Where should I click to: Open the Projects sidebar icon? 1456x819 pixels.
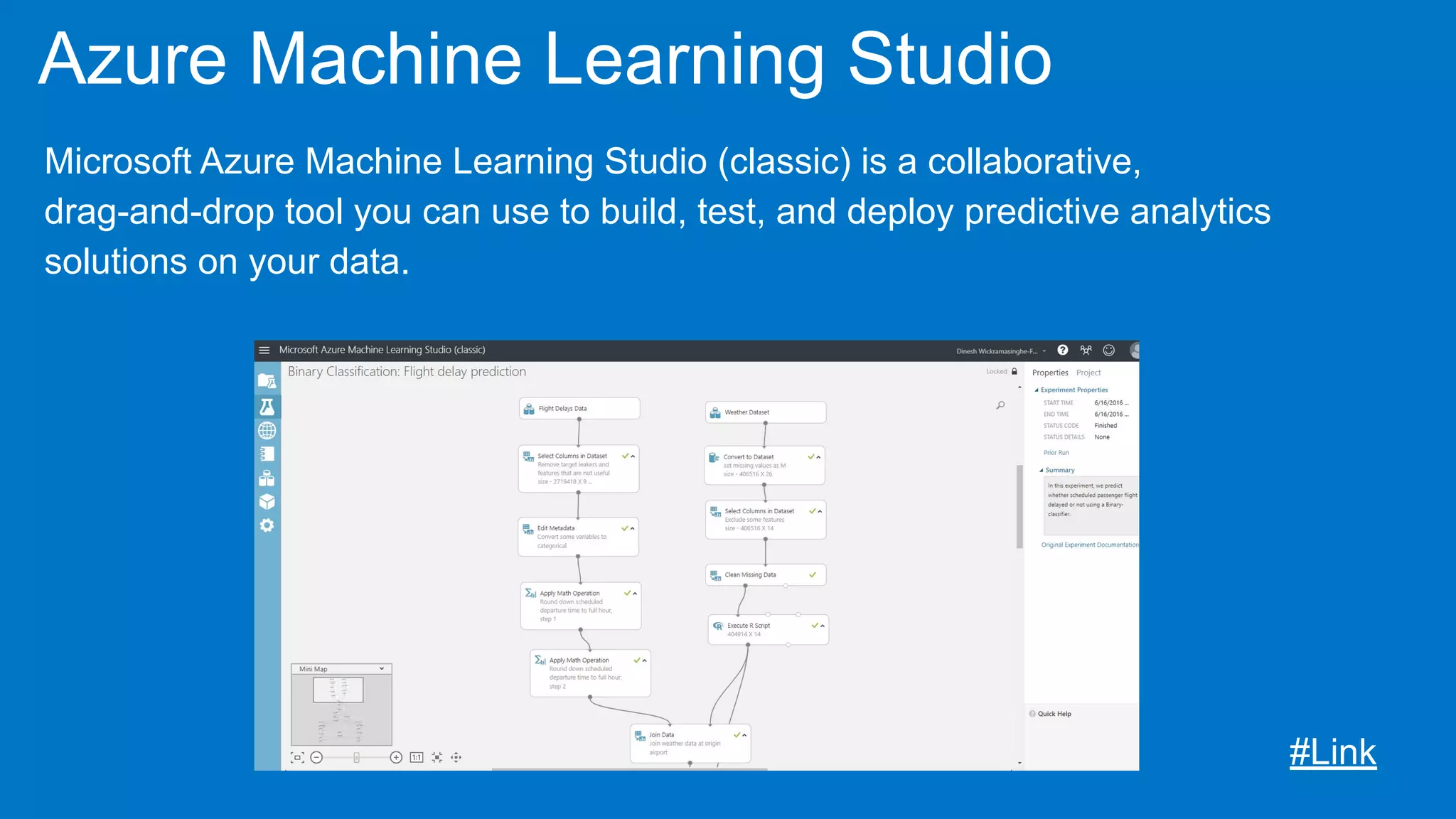[x=267, y=381]
